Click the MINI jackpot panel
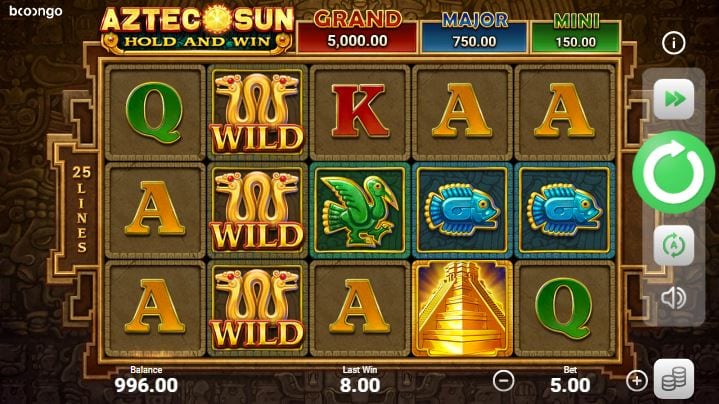This screenshot has height=404, width=719. click(576, 32)
